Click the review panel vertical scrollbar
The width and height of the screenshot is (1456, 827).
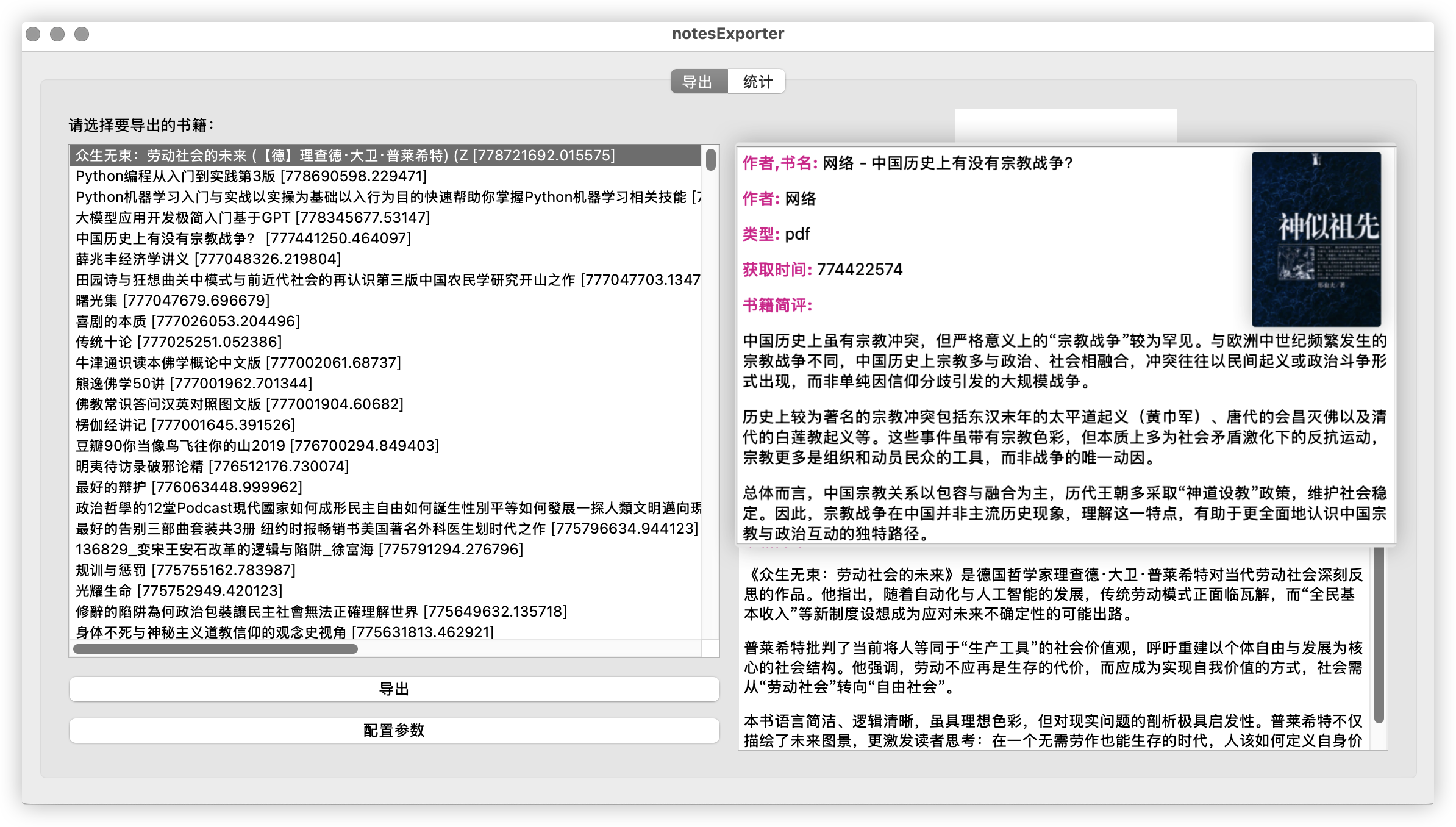tap(1379, 634)
